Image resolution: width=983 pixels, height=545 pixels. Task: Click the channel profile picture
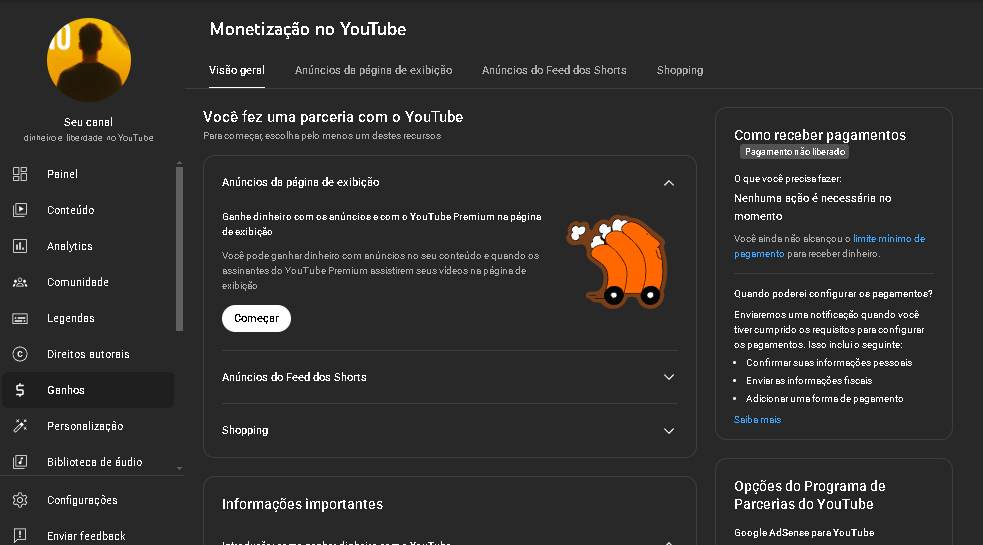click(x=89, y=59)
